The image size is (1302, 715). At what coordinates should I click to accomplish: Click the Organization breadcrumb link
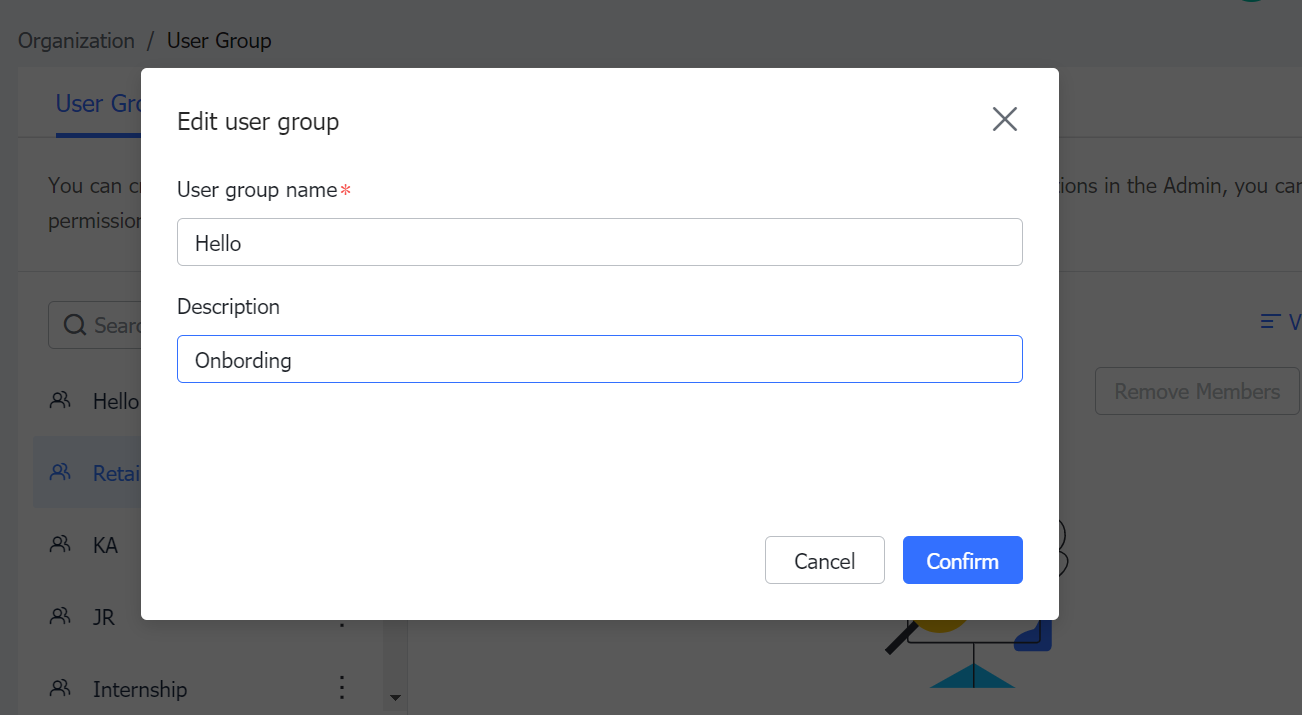pos(76,40)
